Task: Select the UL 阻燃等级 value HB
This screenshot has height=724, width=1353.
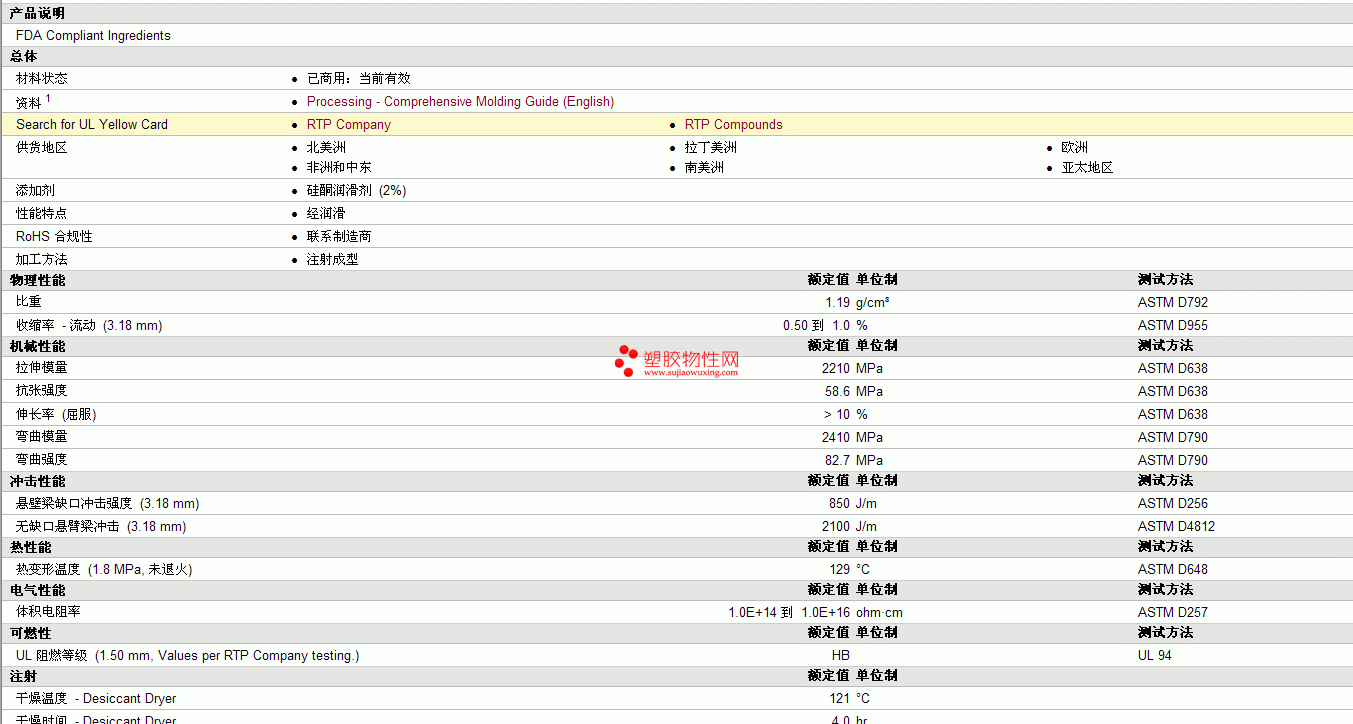Action: point(841,656)
